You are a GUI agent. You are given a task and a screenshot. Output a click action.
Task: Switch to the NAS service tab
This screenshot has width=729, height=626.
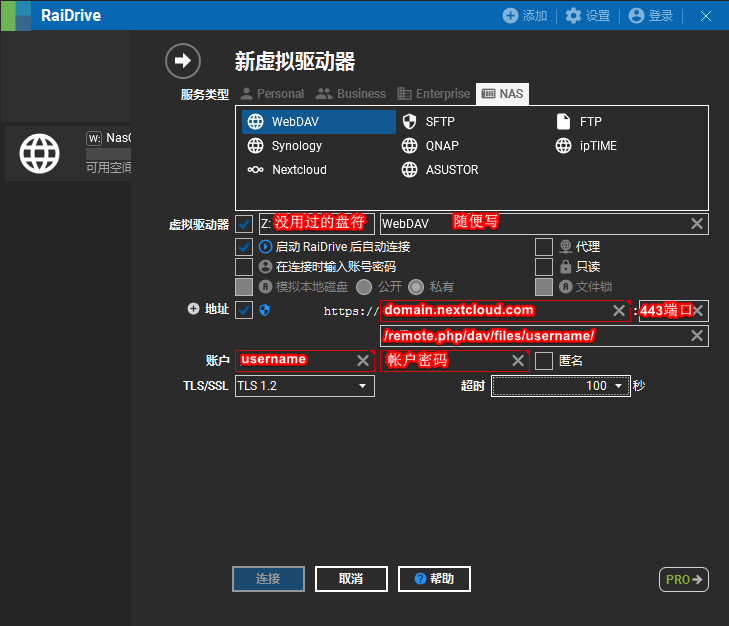click(x=503, y=94)
